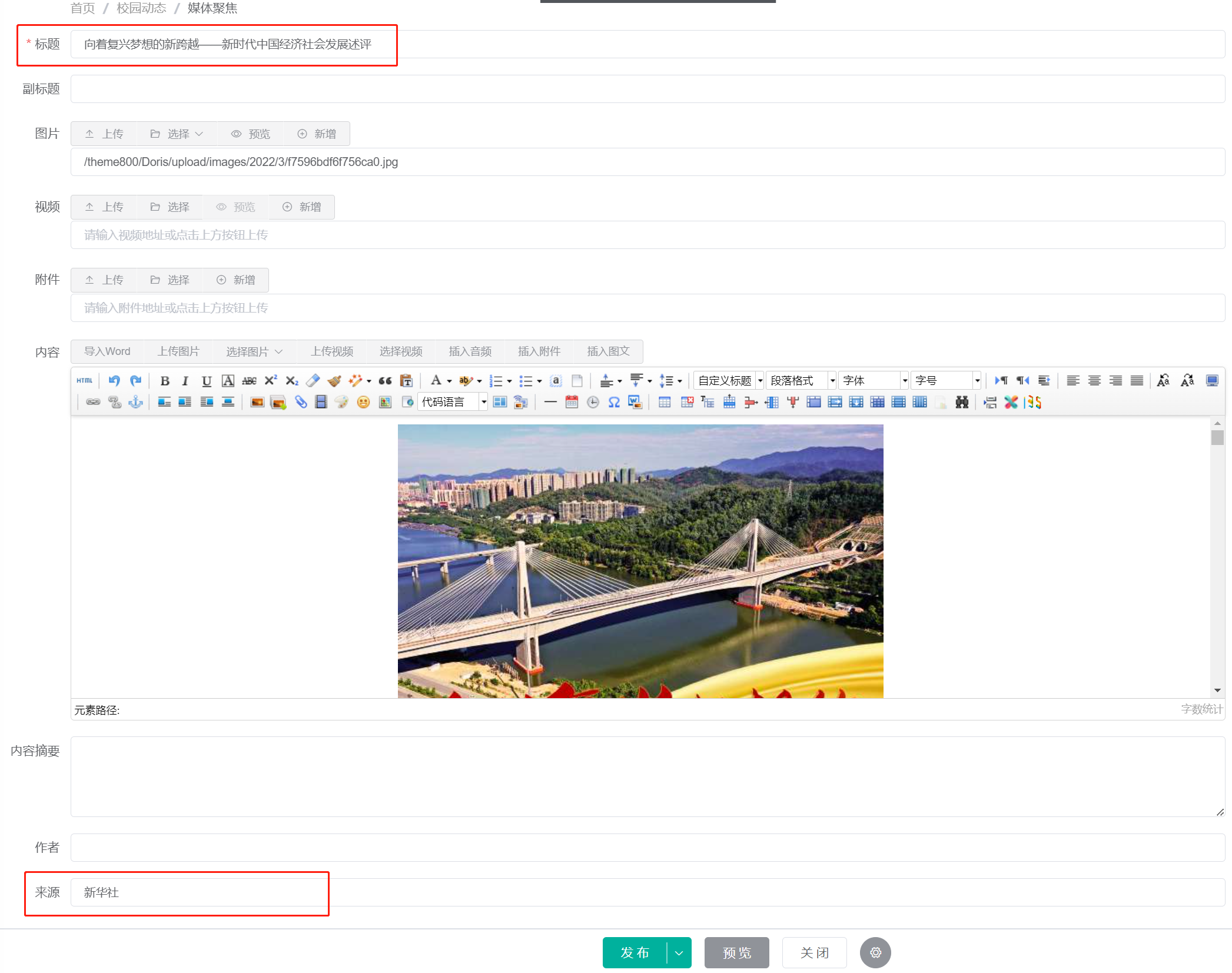
Task: Toggle fullscreen editor monitor icon
Action: coord(1212,381)
